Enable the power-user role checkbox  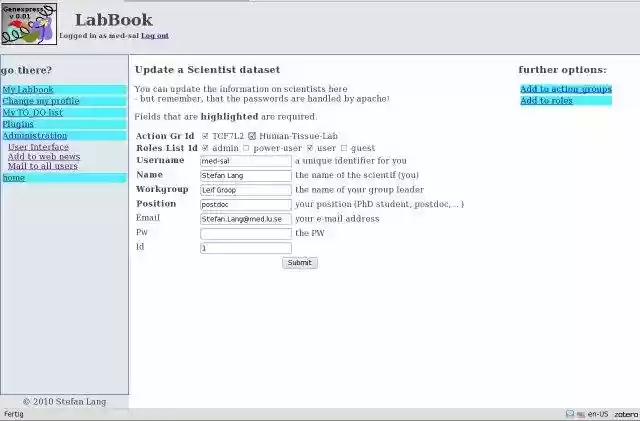coord(246,148)
